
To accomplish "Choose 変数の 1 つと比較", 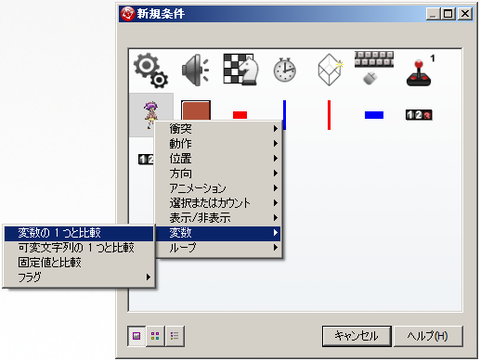I will point(79,233).
